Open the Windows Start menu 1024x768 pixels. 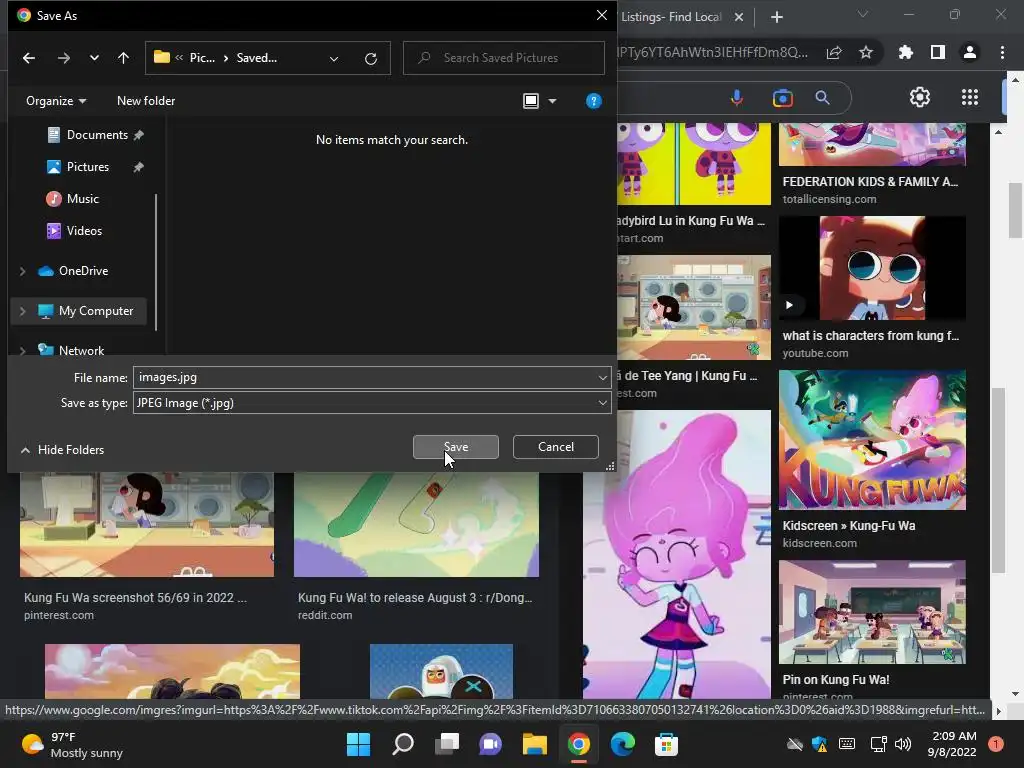(359, 744)
